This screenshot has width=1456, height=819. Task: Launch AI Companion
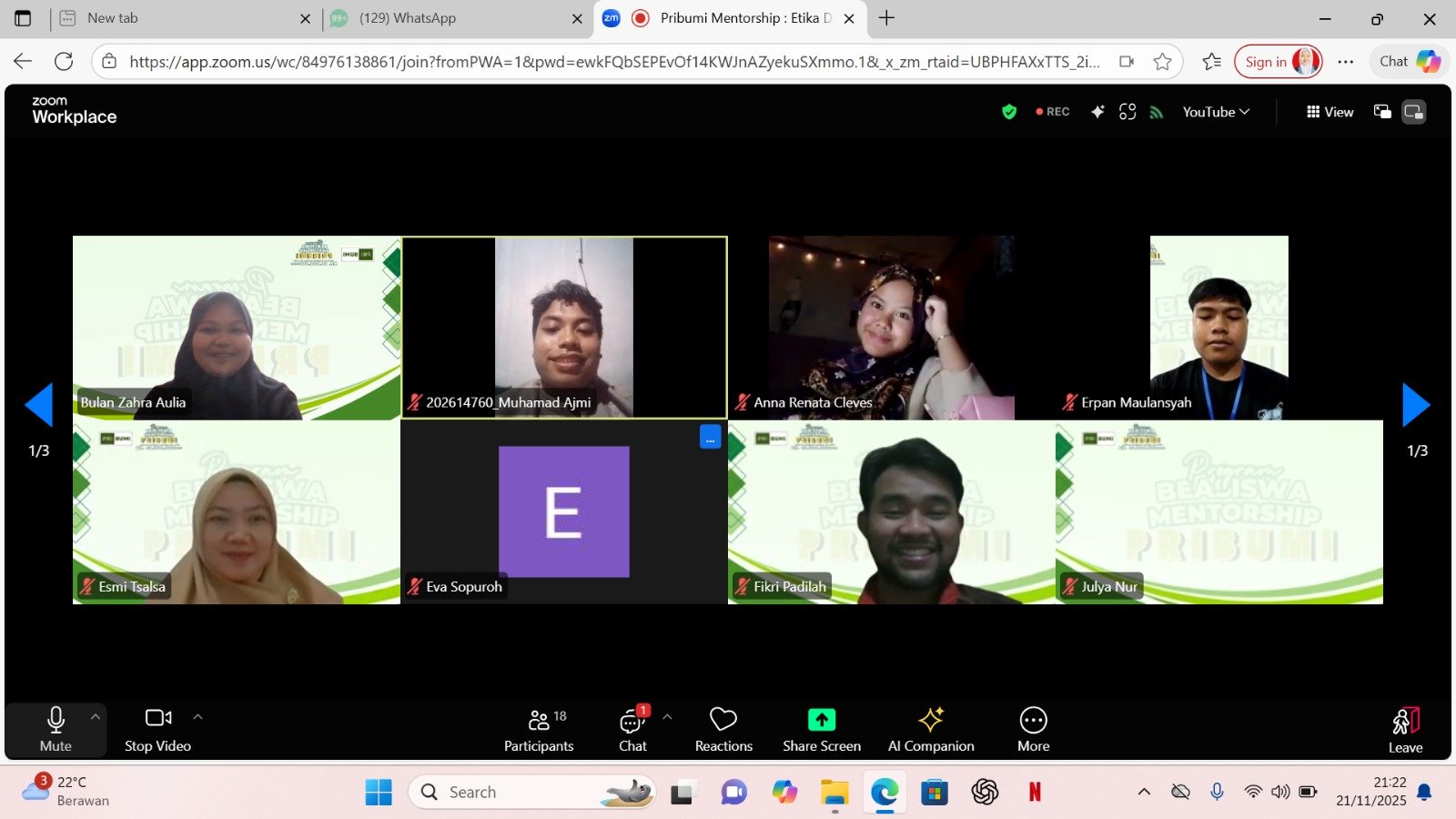pyautogui.click(x=931, y=730)
